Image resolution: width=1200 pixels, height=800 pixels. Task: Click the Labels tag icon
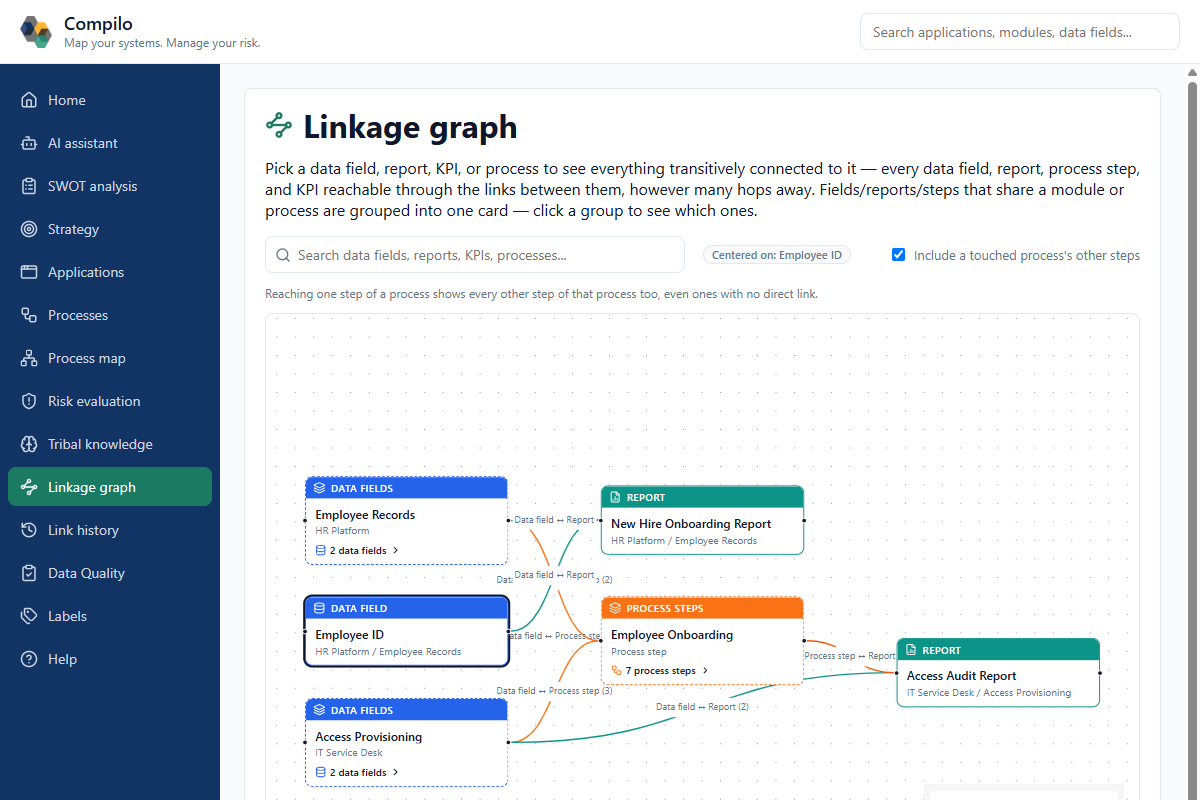(29, 616)
